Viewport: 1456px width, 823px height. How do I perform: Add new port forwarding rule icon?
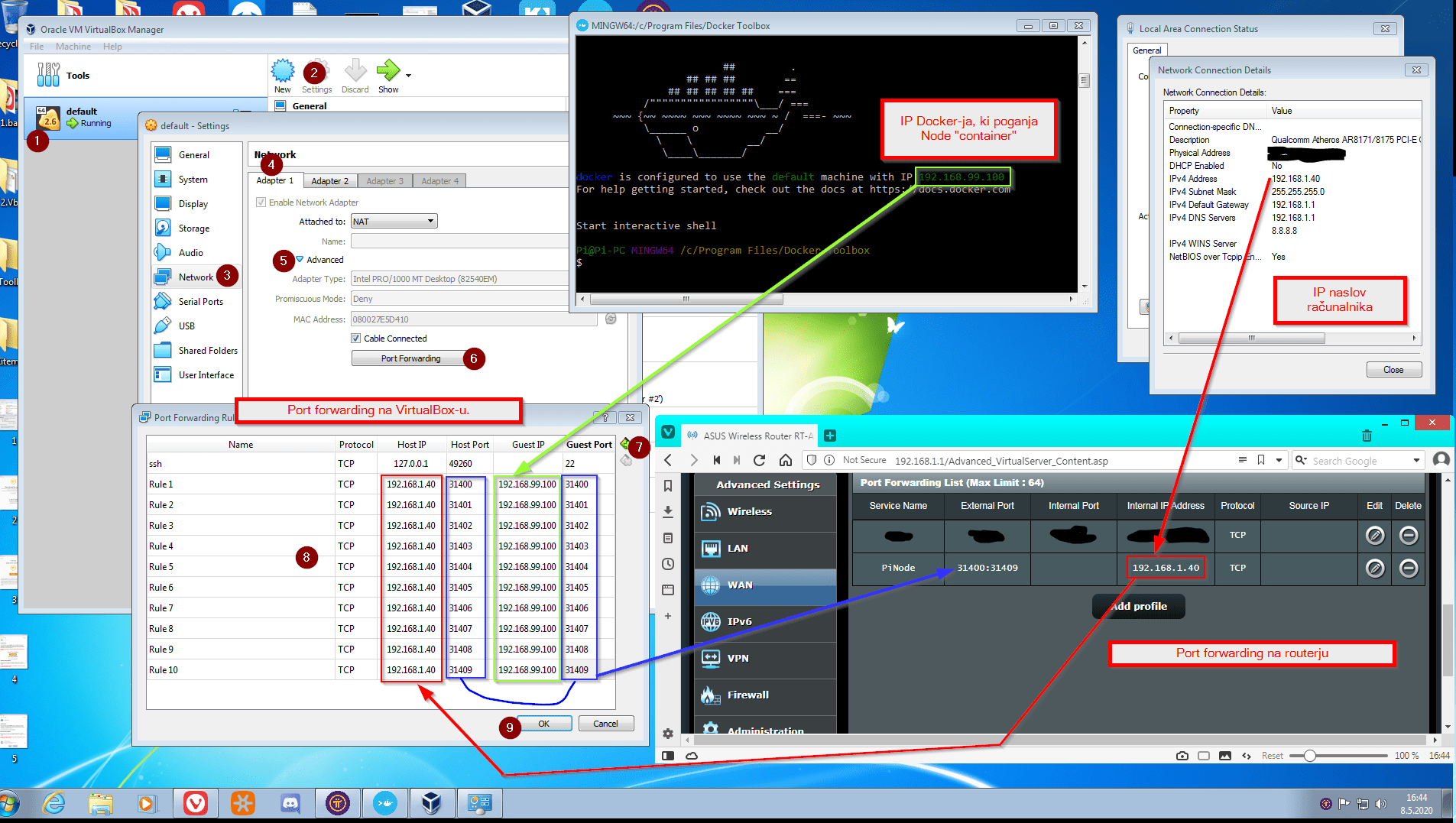pos(626,444)
